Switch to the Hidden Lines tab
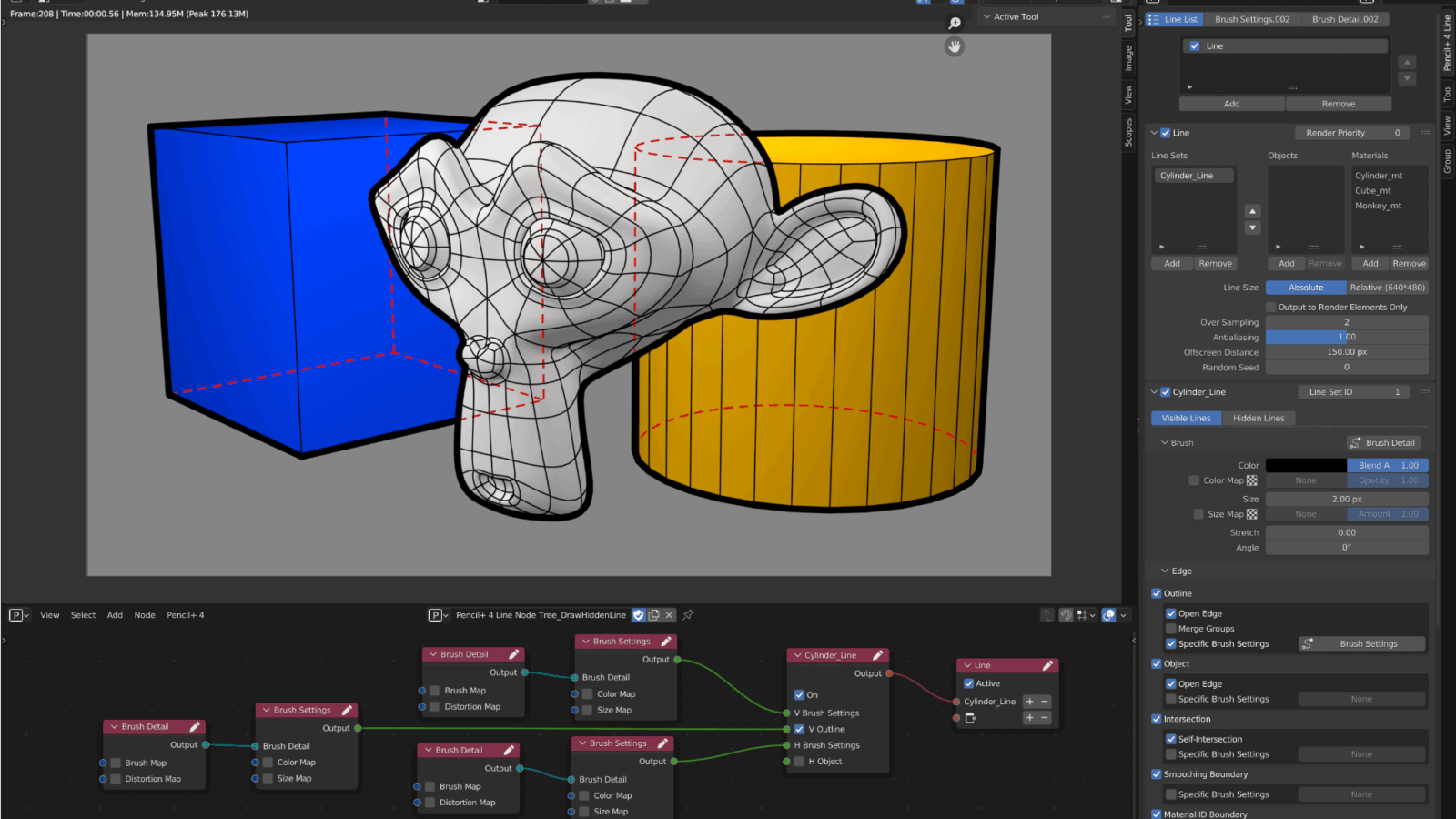 1259,419
